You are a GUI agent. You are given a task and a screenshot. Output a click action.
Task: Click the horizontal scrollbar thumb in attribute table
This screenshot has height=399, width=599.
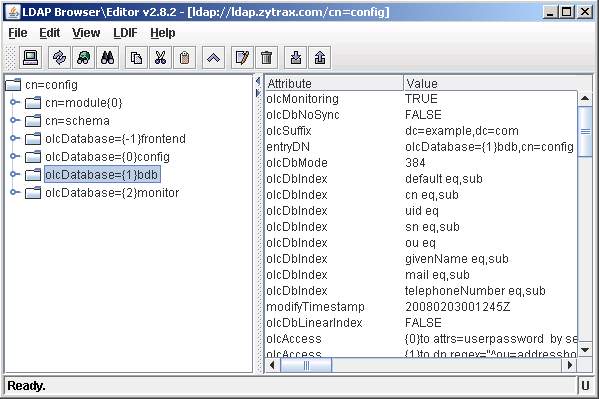tap(306, 365)
